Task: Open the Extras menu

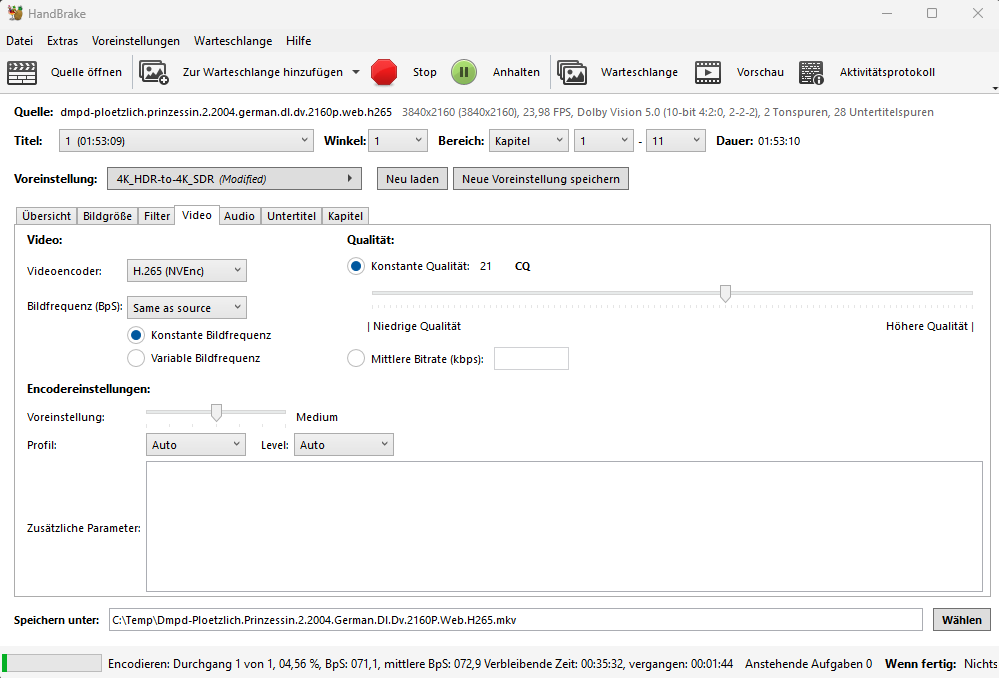Action: click(x=62, y=41)
